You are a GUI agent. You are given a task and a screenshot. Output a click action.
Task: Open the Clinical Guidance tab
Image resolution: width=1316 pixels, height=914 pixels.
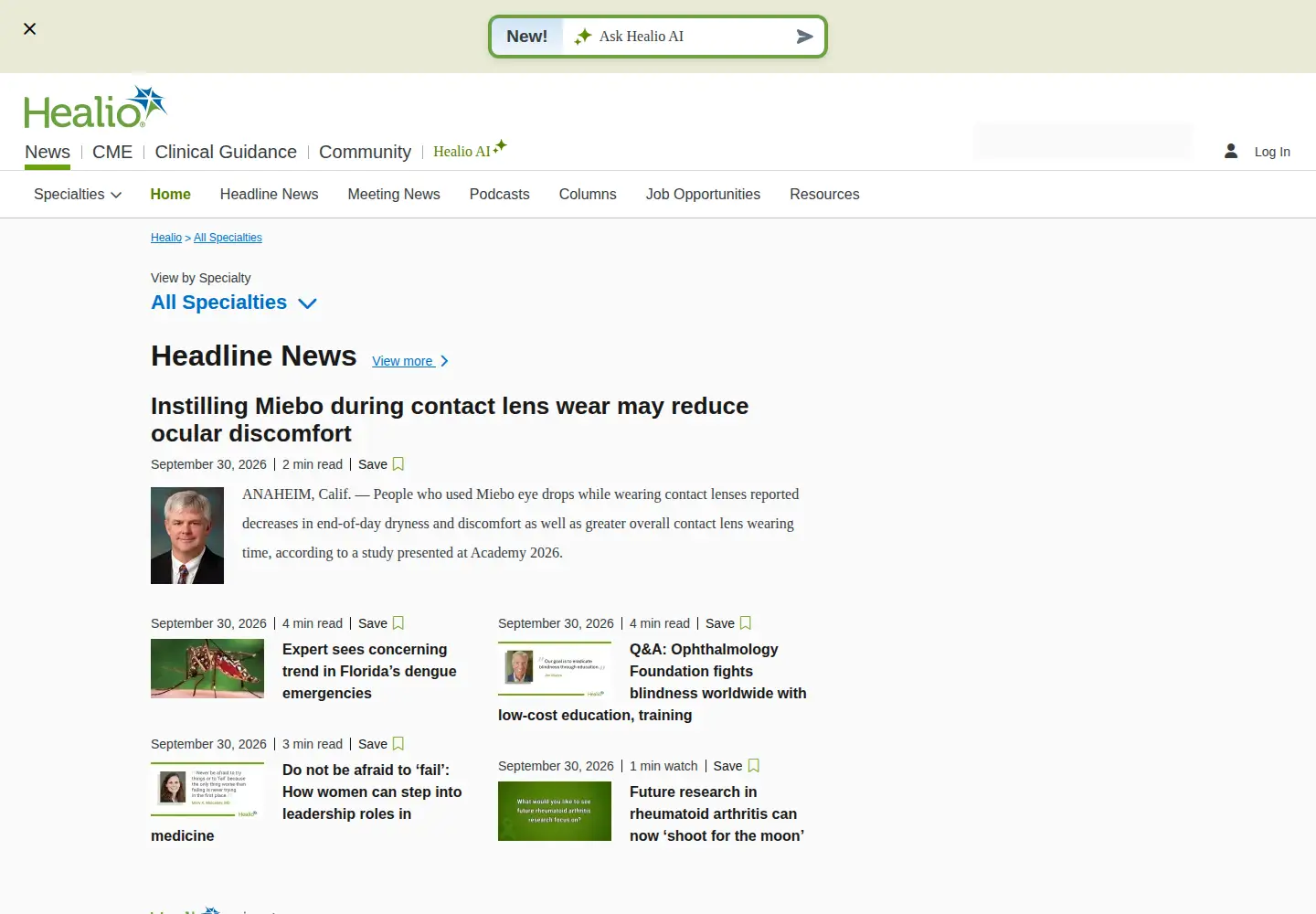click(x=226, y=152)
